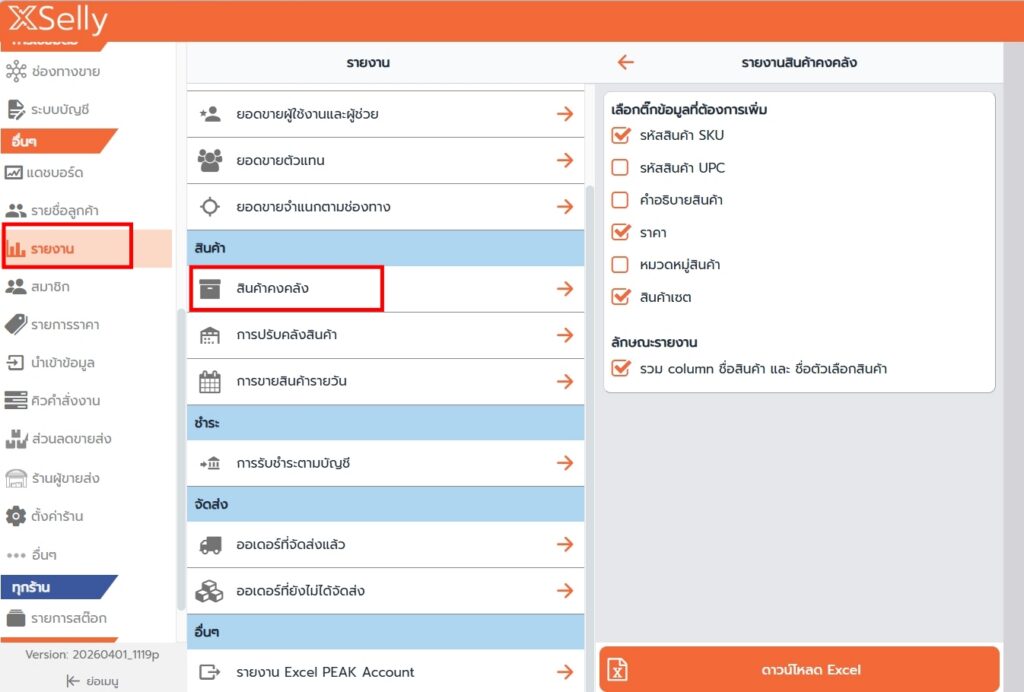The image size is (1024, 692).
Task: Enable the รหัสสินค้า UPC checkbox
Action: point(620,168)
